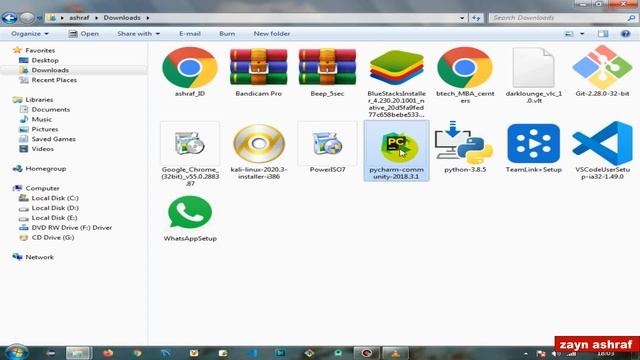The height and width of the screenshot is (360, 640).
Task: Click the VLC cone taskbar icon
Action: (395, 353)
